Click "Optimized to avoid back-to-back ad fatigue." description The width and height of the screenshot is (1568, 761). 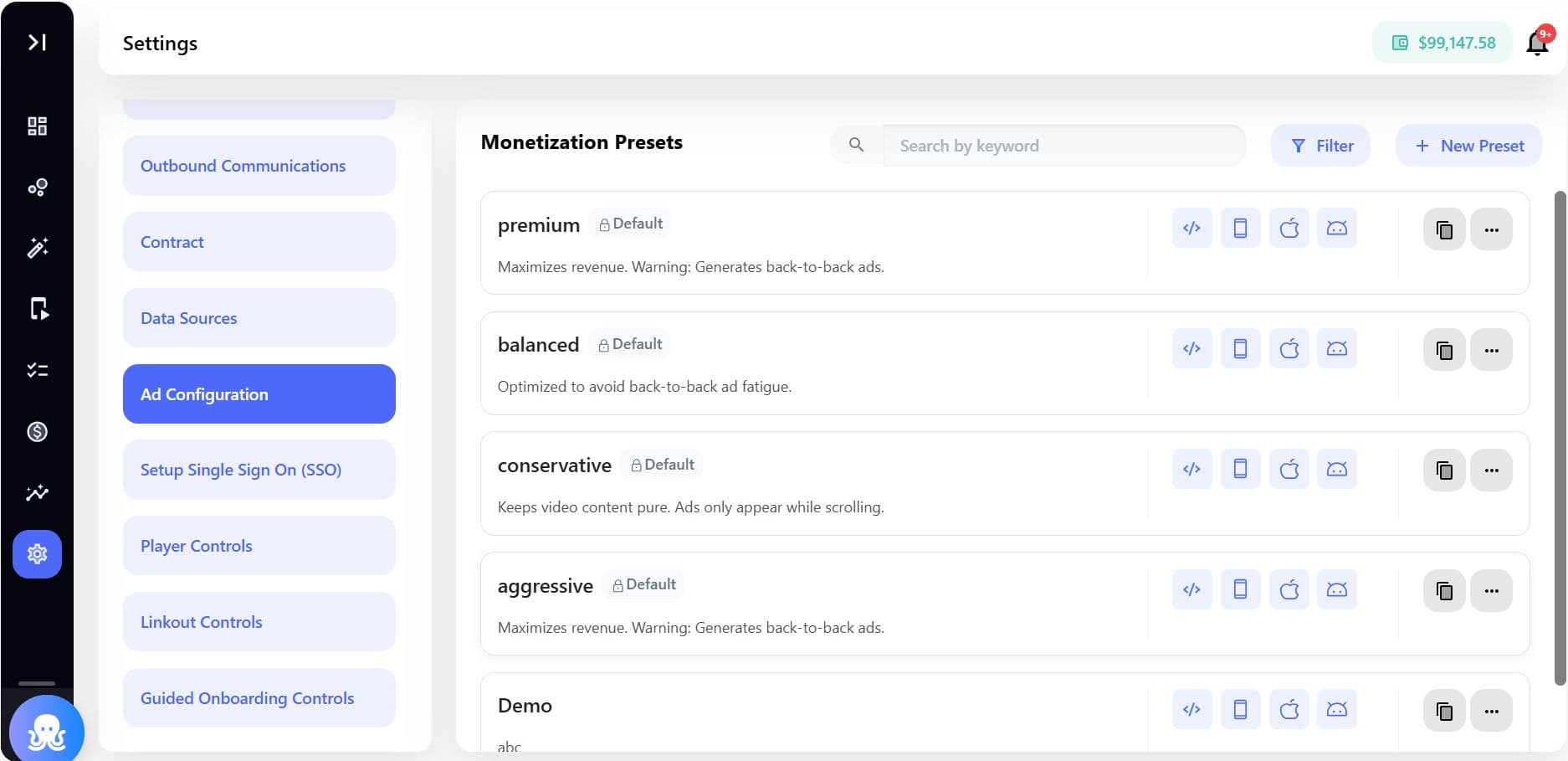pos(644,387)
